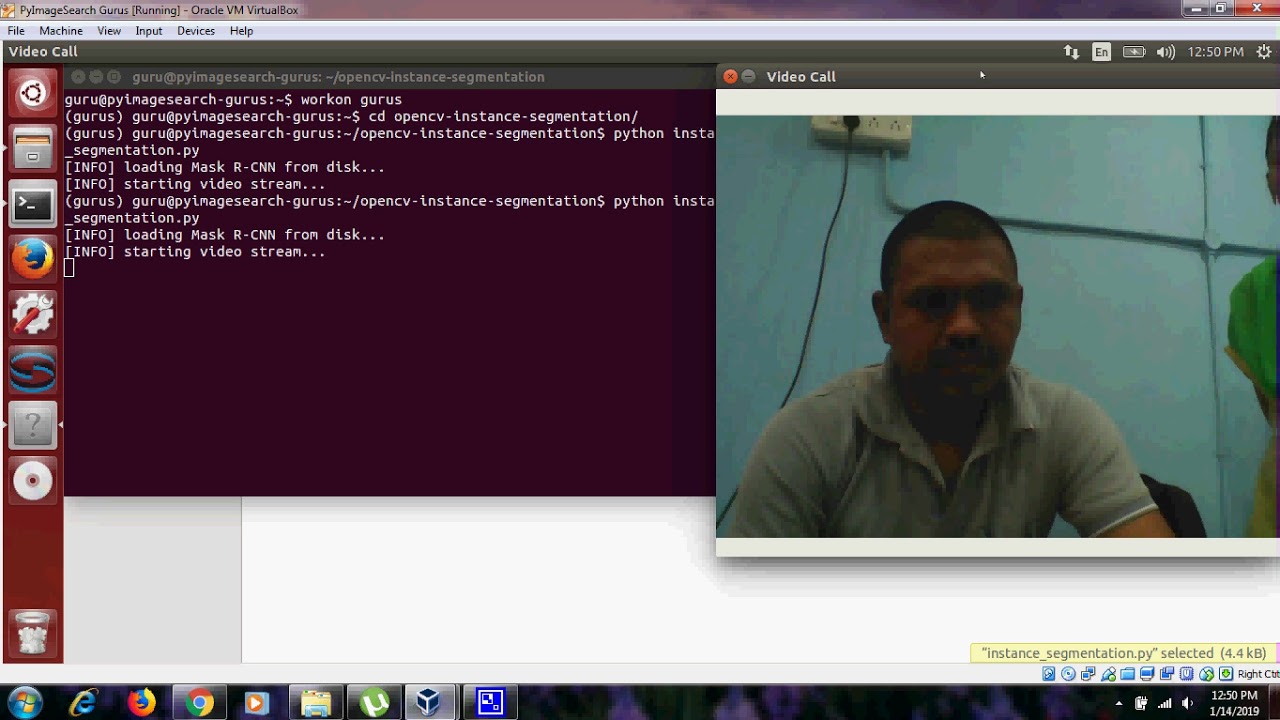Open the VirtualBox File menu
Image resolution: width=1280 pixels, height=720 pixels.
(16, 31)
